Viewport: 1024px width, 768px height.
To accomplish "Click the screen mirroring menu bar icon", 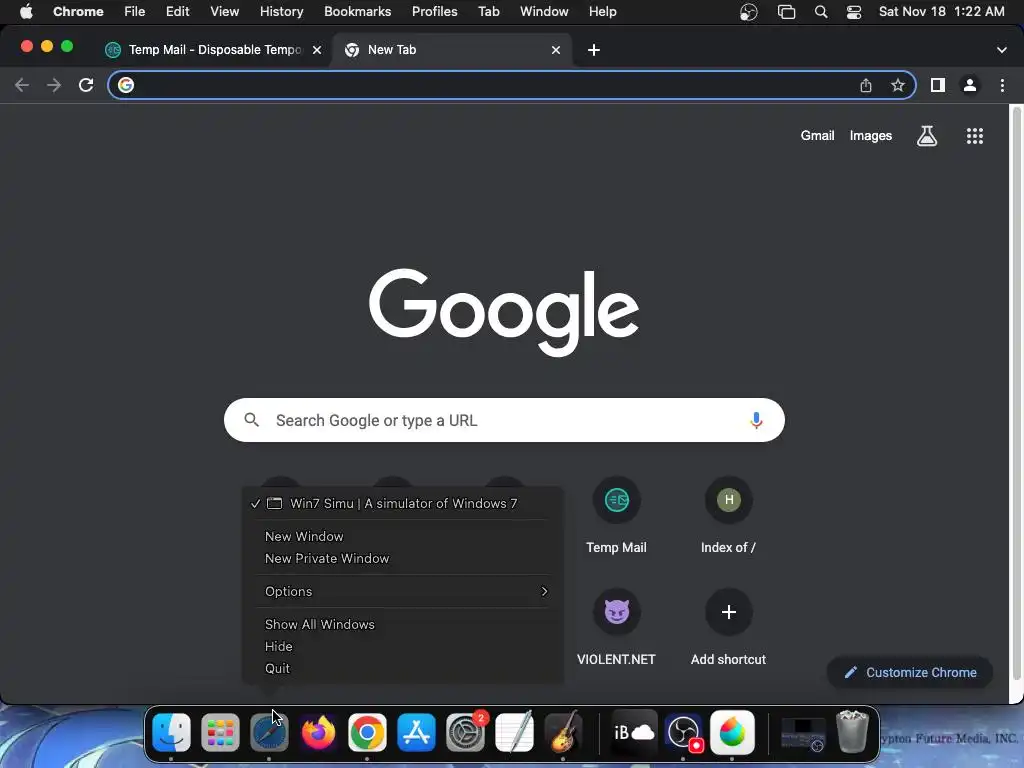I will (786, 12).
